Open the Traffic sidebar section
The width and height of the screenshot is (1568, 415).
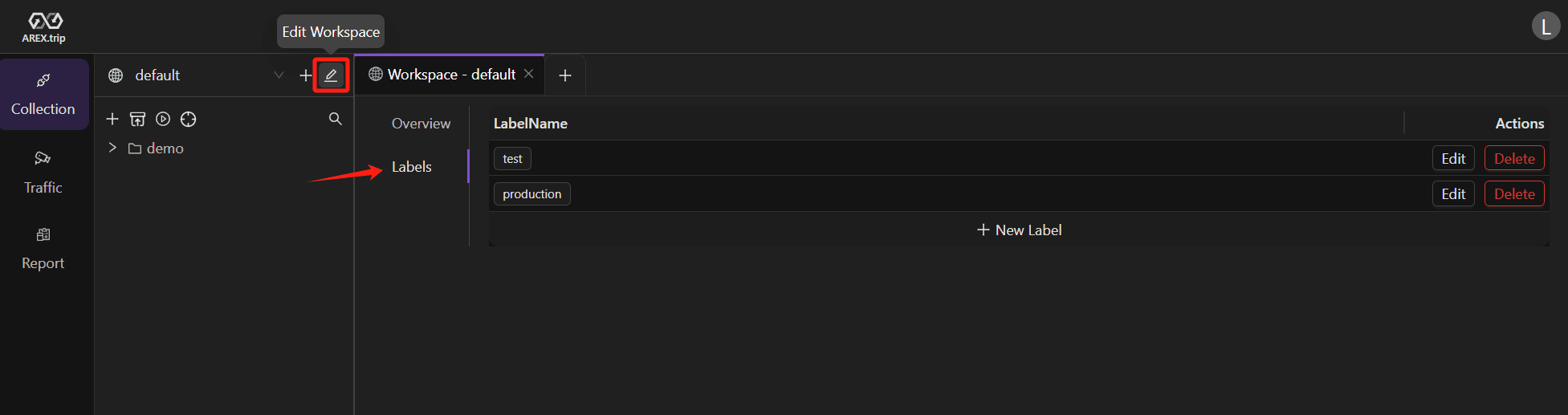(43, 173)
